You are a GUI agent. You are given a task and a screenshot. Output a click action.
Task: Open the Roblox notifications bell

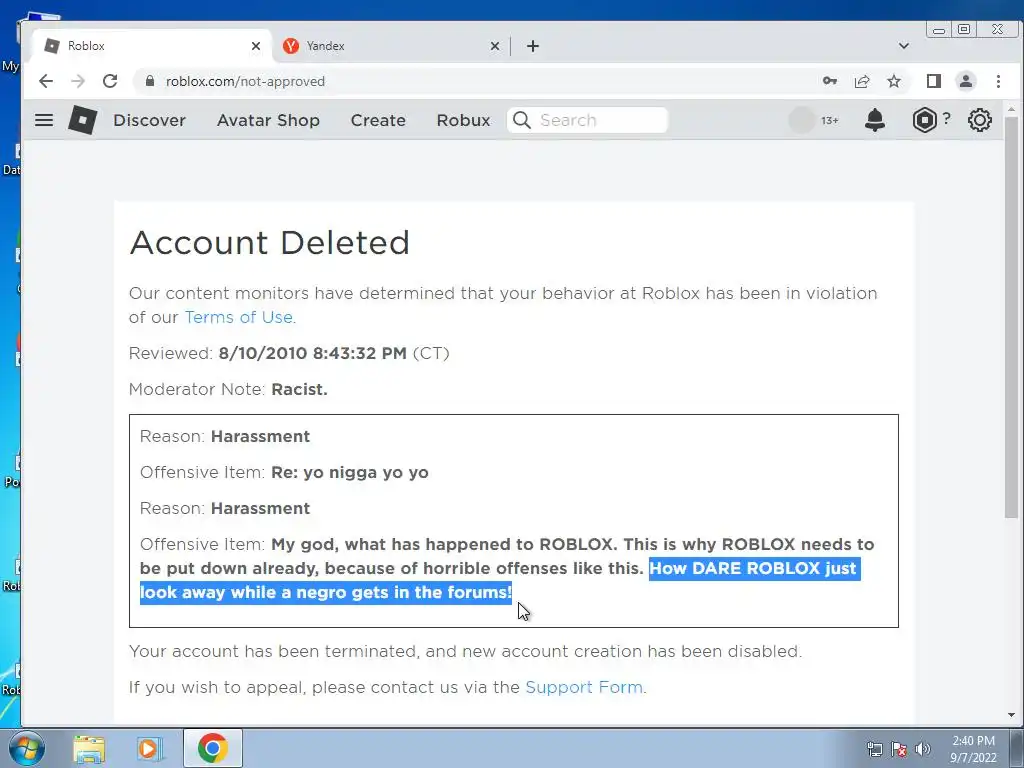coord(874,120)
